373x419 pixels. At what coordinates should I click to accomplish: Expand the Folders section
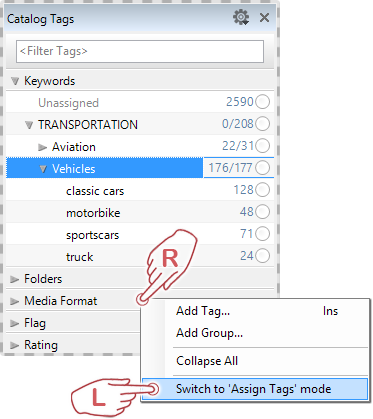pyautogui.click(x=15, y=279)
